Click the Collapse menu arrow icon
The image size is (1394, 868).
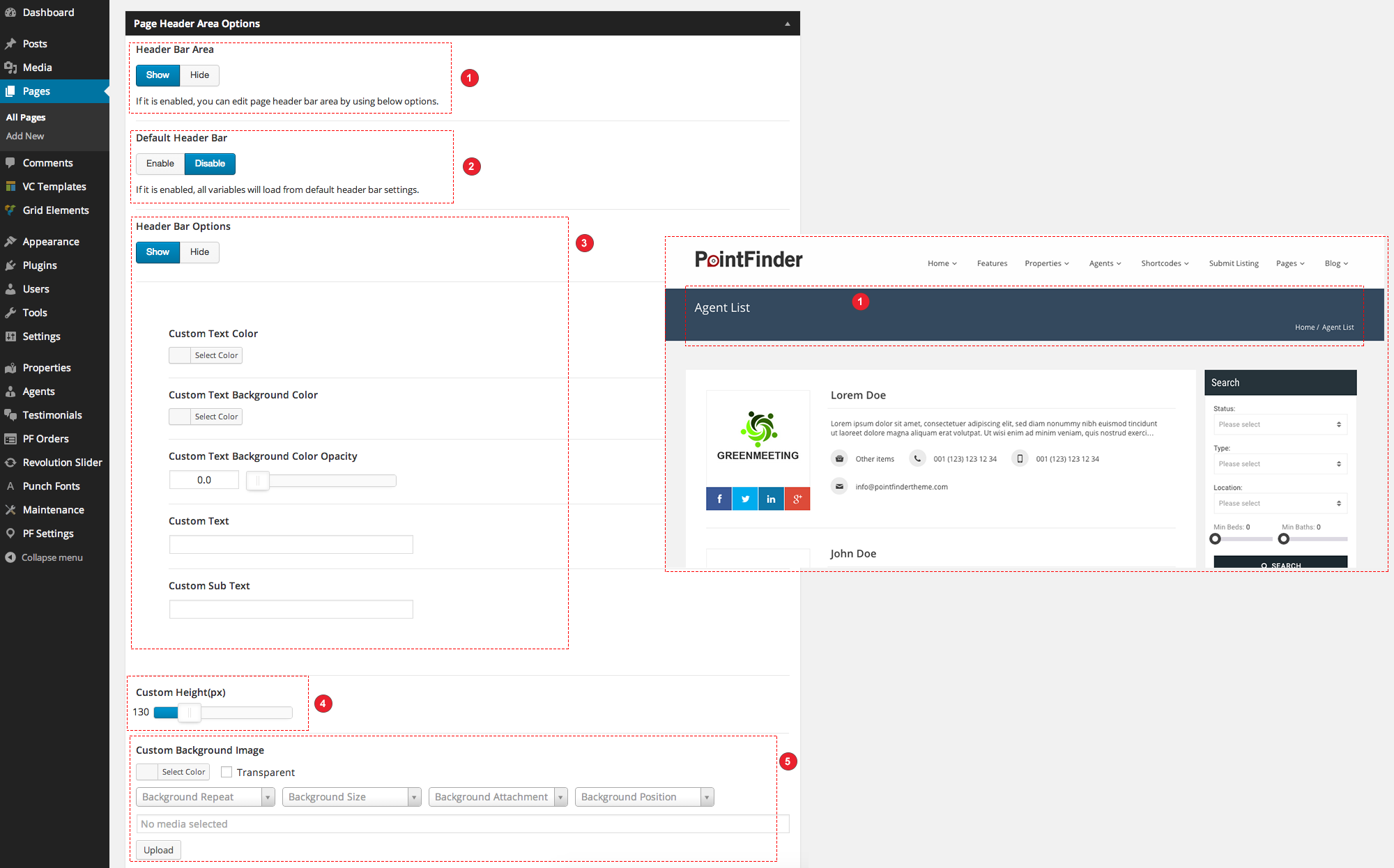(10, 557)
